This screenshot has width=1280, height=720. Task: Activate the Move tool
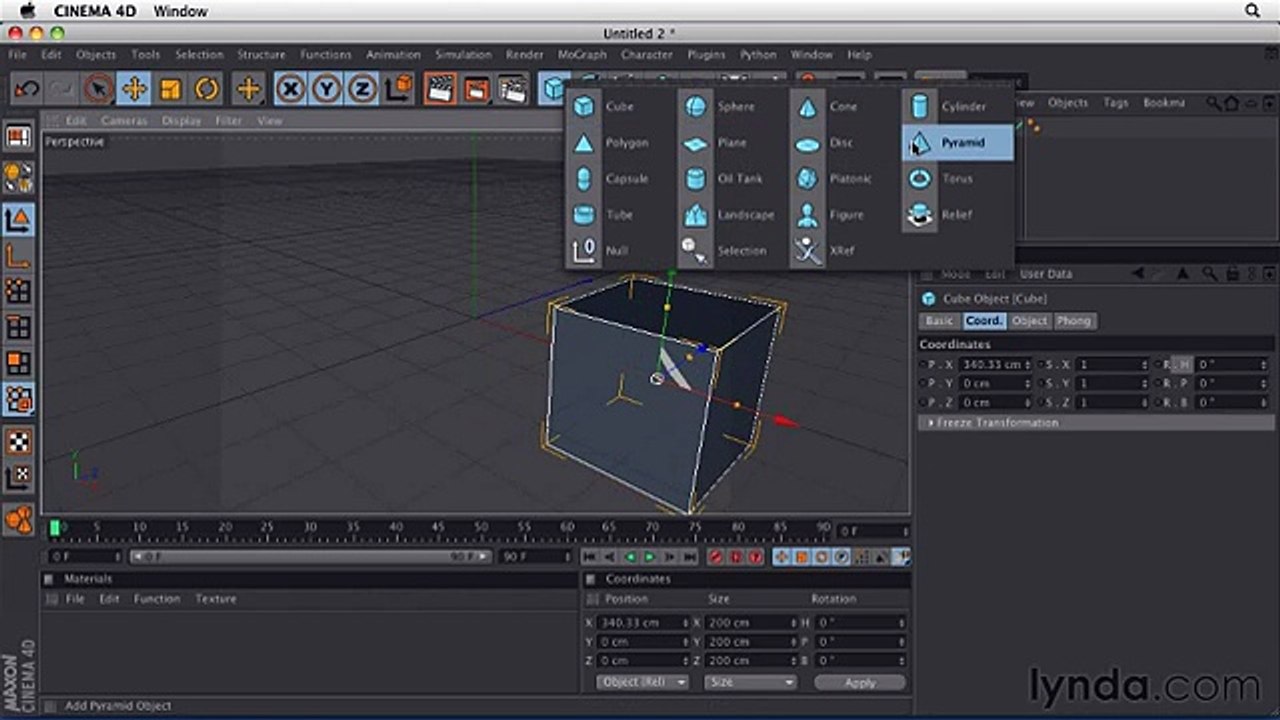(133, 89)
